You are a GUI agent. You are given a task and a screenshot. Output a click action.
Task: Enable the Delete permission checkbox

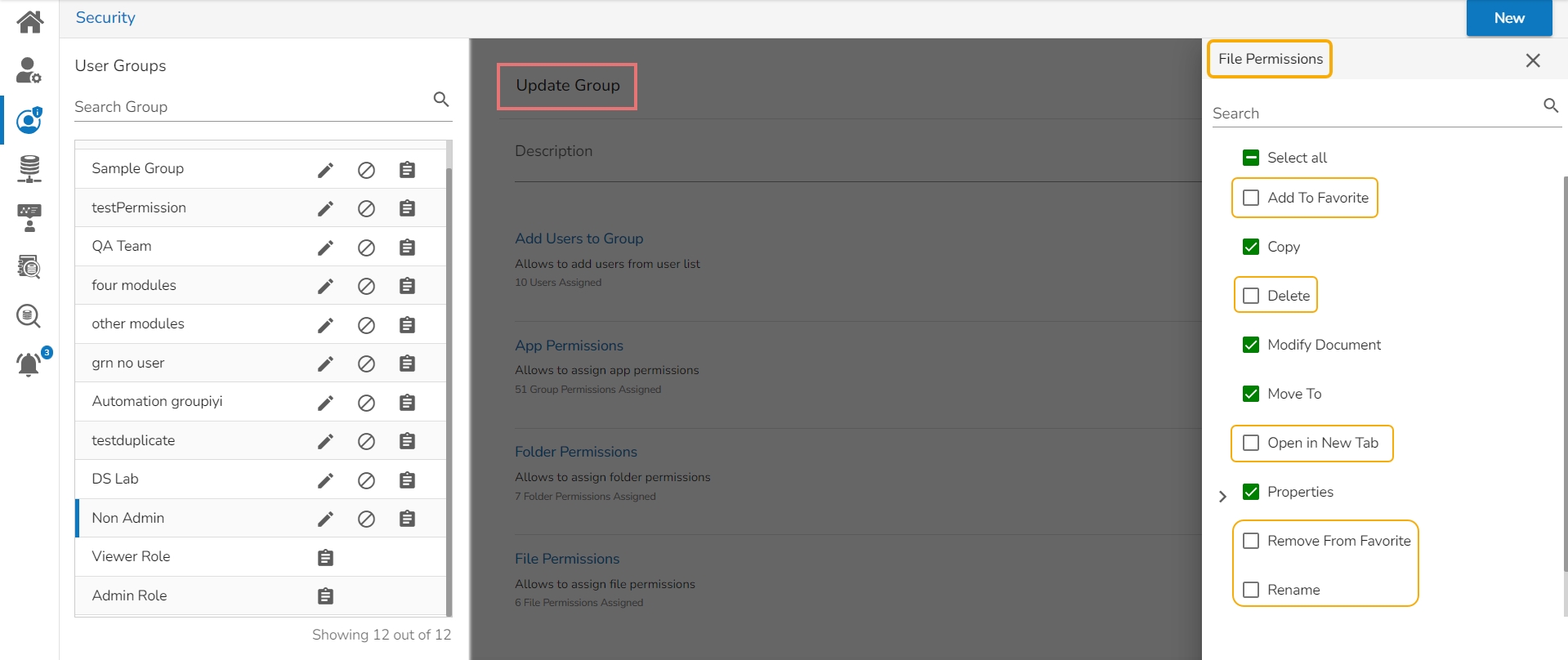tap(1251, 296)
